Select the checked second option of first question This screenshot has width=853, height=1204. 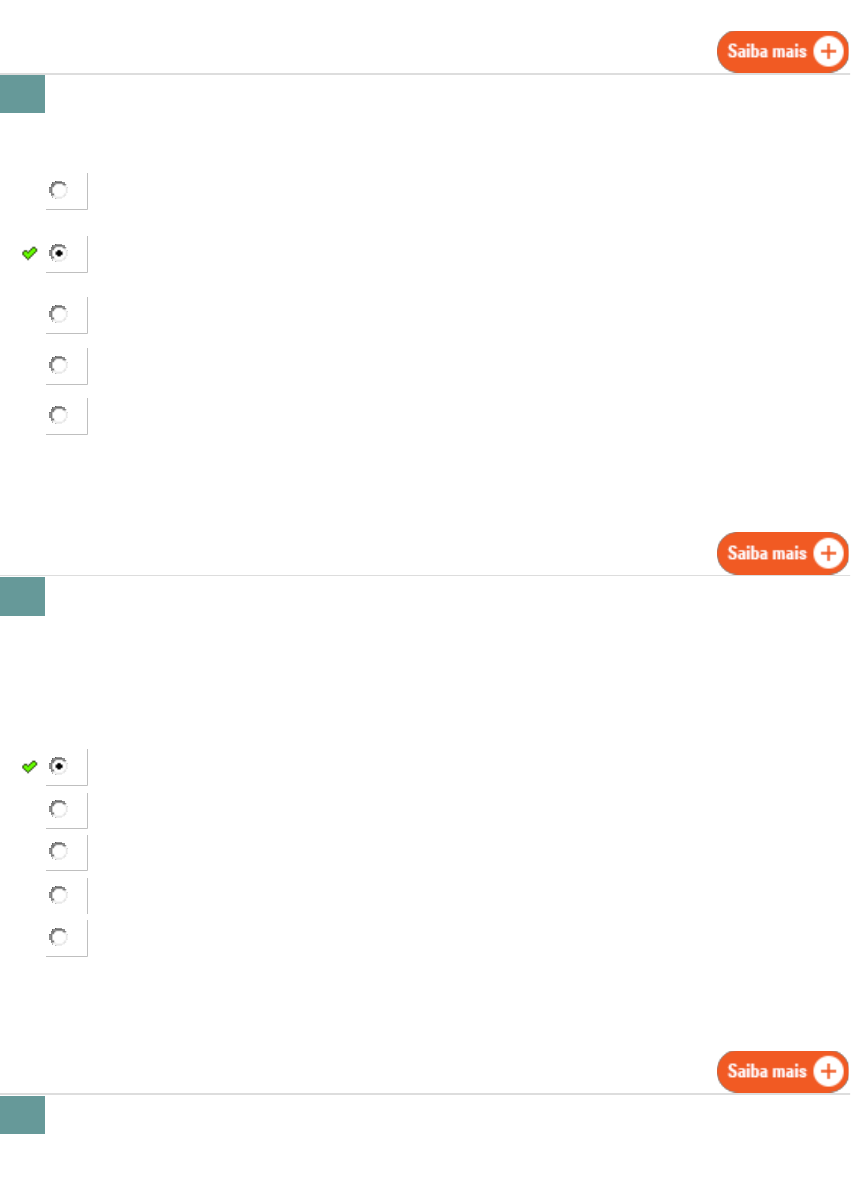click(59, 253)
